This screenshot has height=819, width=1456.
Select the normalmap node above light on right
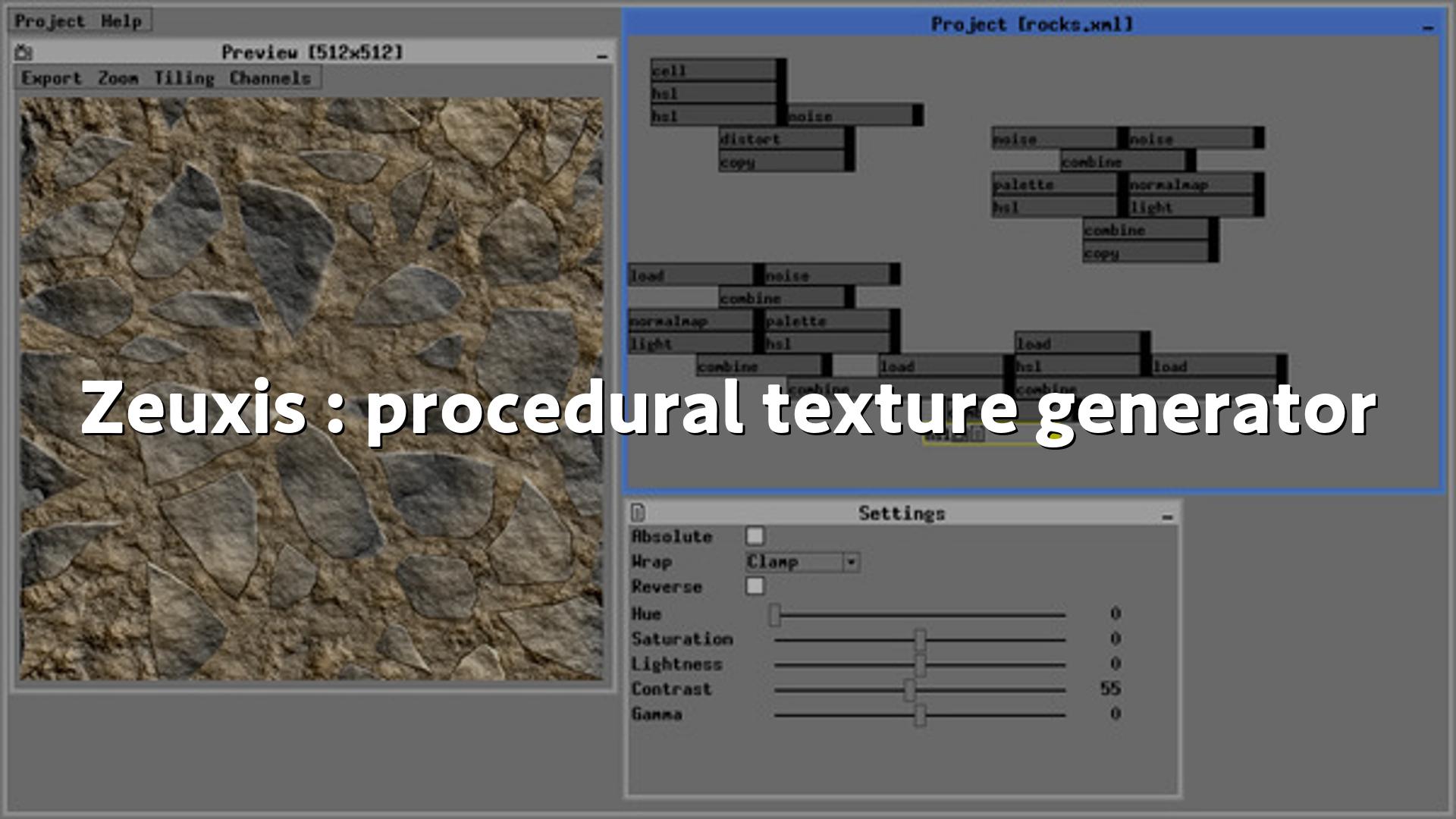coord(1196,184)
